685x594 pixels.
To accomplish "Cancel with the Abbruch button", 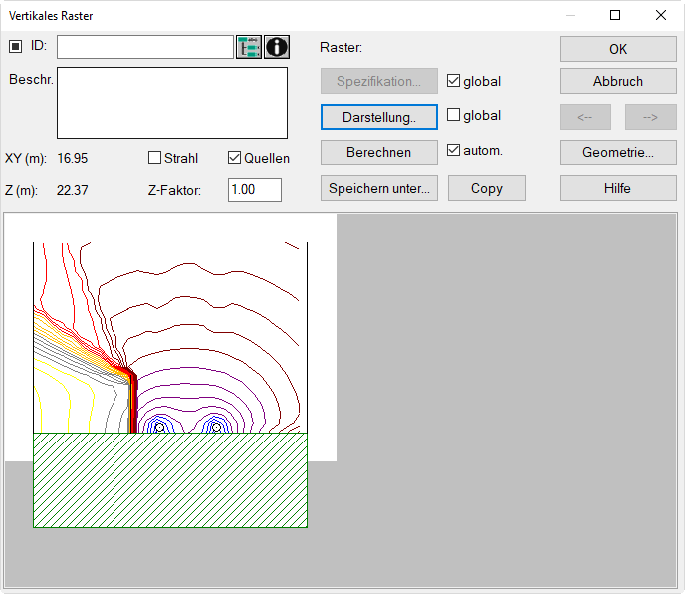I will (618, 81).
